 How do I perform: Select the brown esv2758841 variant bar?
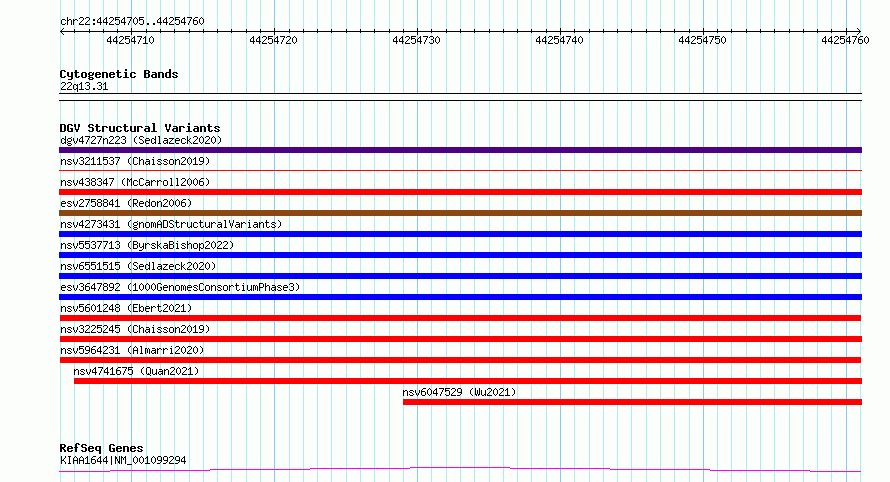[460, 213]
